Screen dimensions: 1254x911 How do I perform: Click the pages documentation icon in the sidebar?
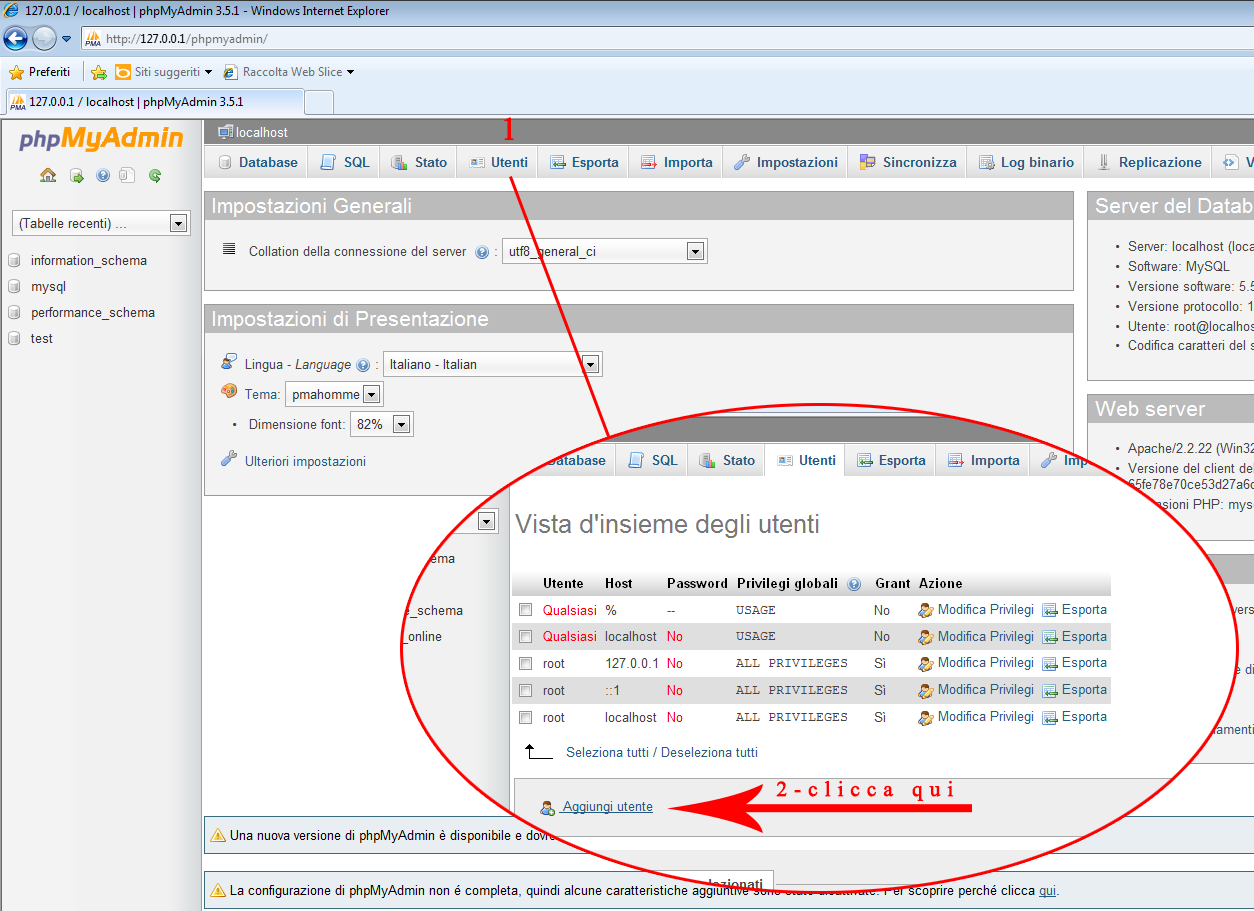(x=127, y=176)
